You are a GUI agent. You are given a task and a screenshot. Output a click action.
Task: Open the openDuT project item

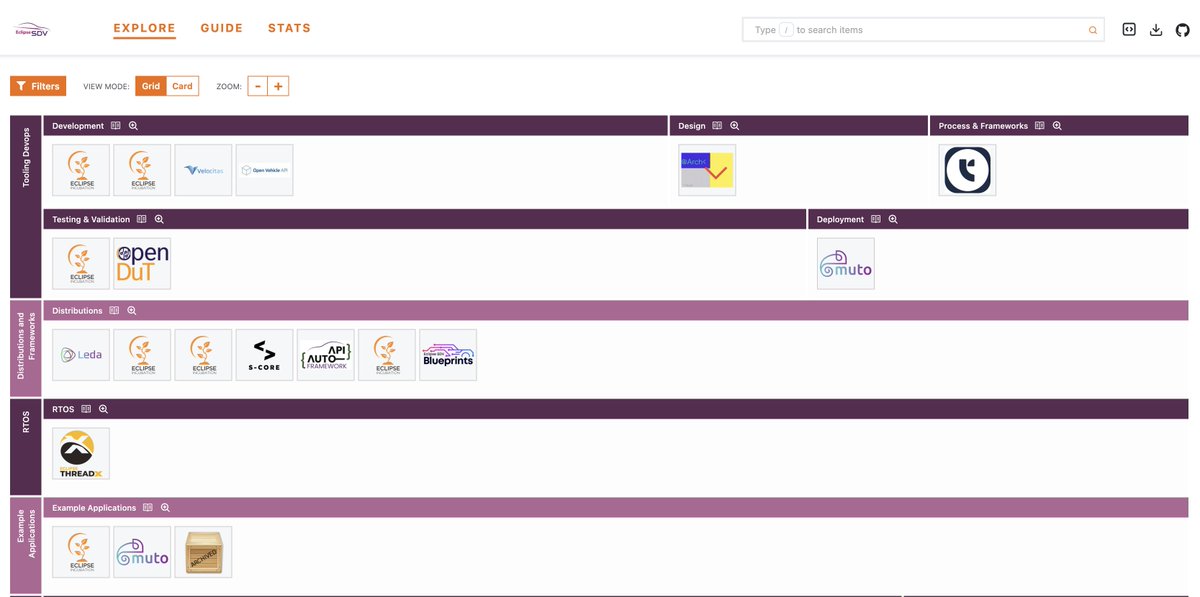coord(142,263)
